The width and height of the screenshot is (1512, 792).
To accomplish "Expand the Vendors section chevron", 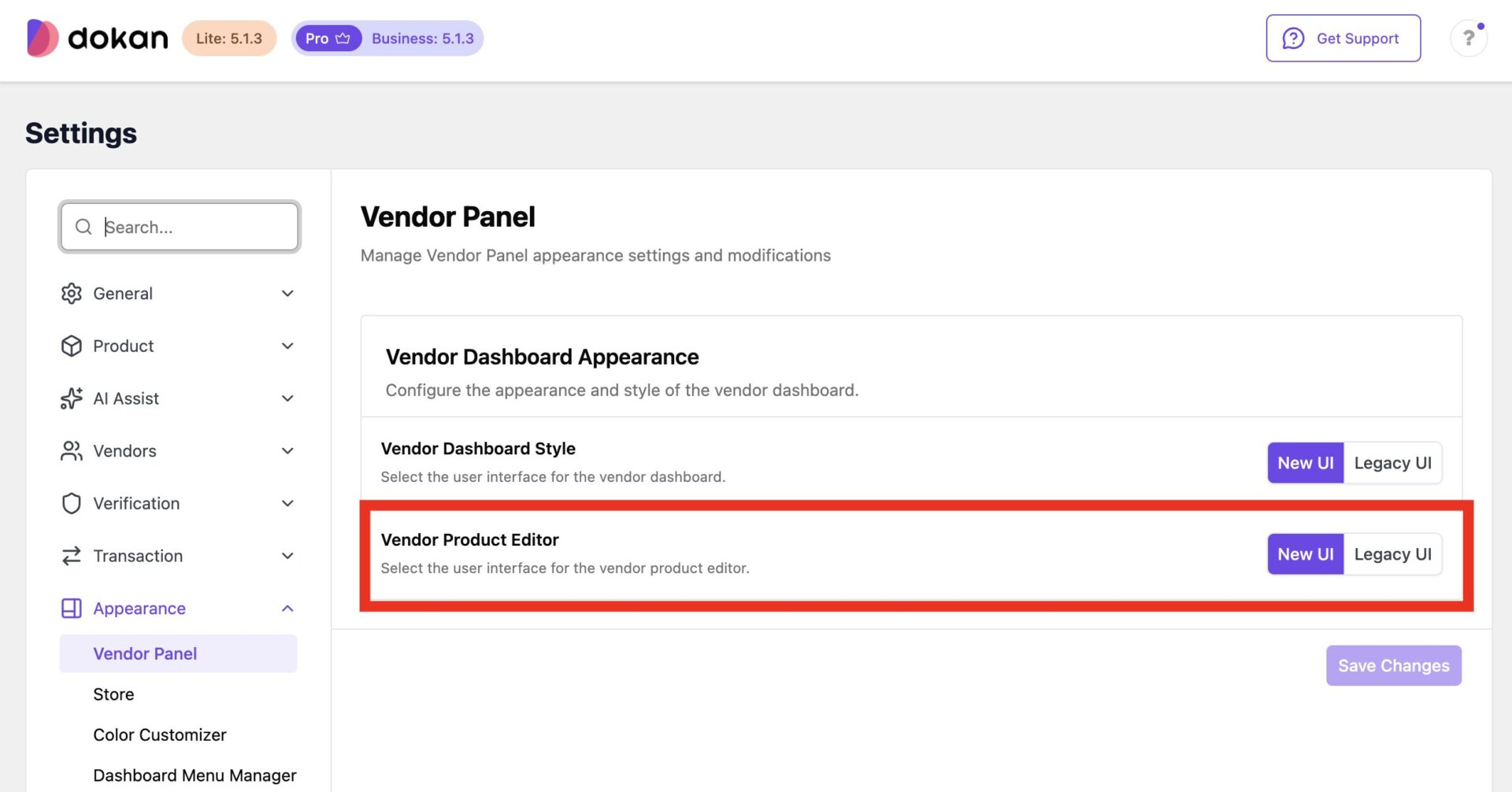I will click(287, 451).
